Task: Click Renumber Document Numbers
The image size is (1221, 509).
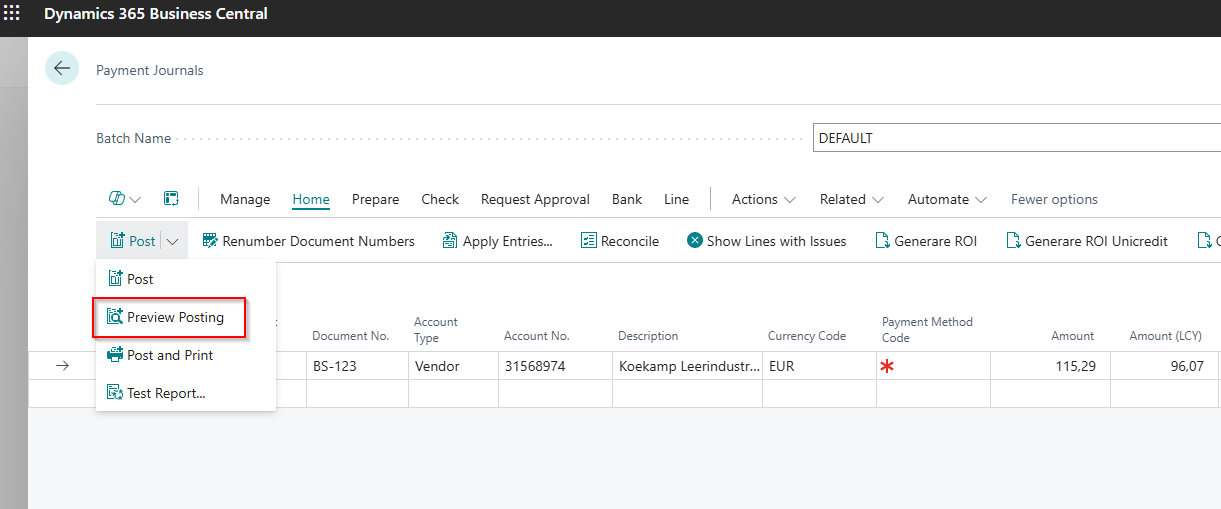Action: 308,241
